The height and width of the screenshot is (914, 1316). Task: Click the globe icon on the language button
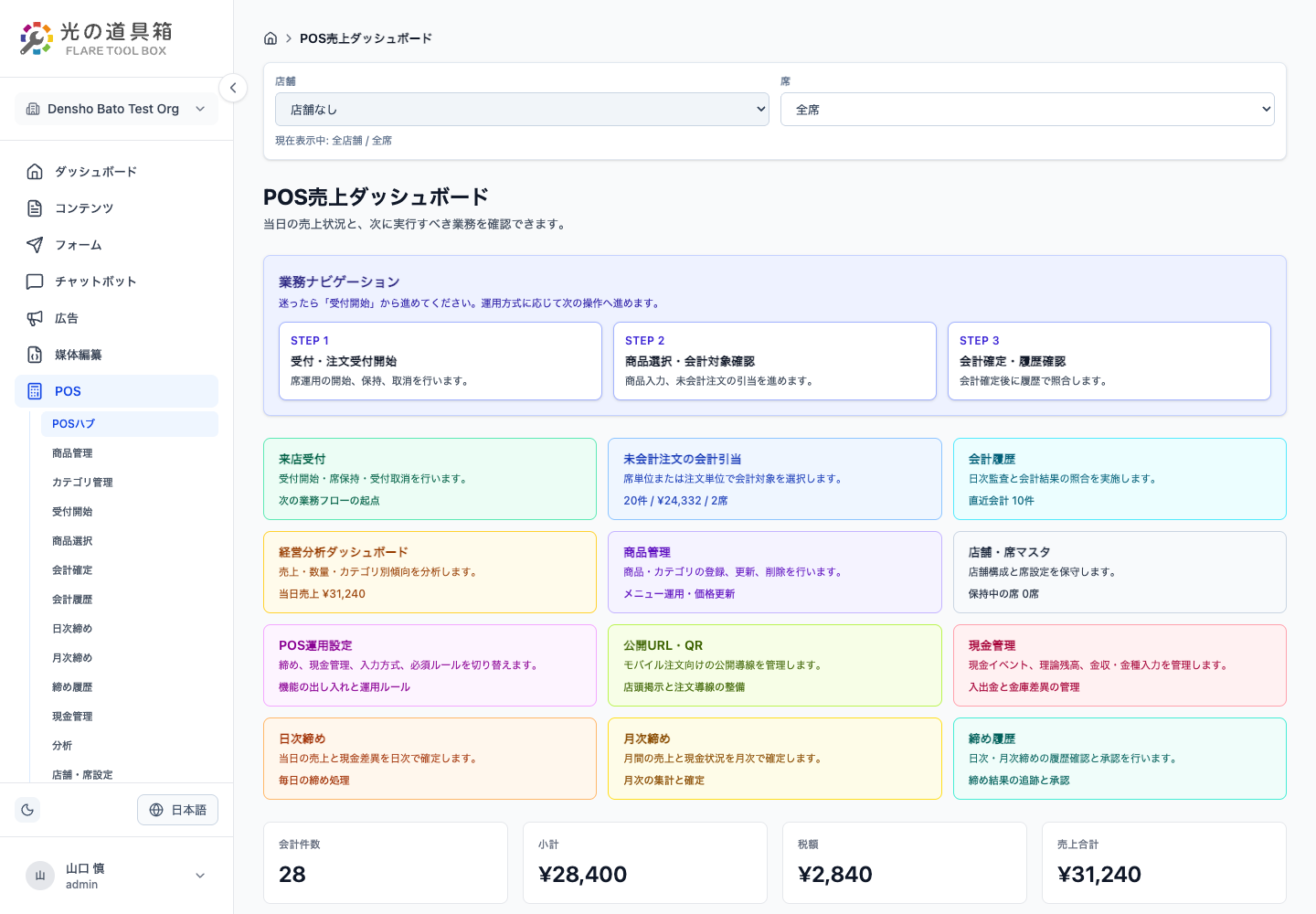156,810
